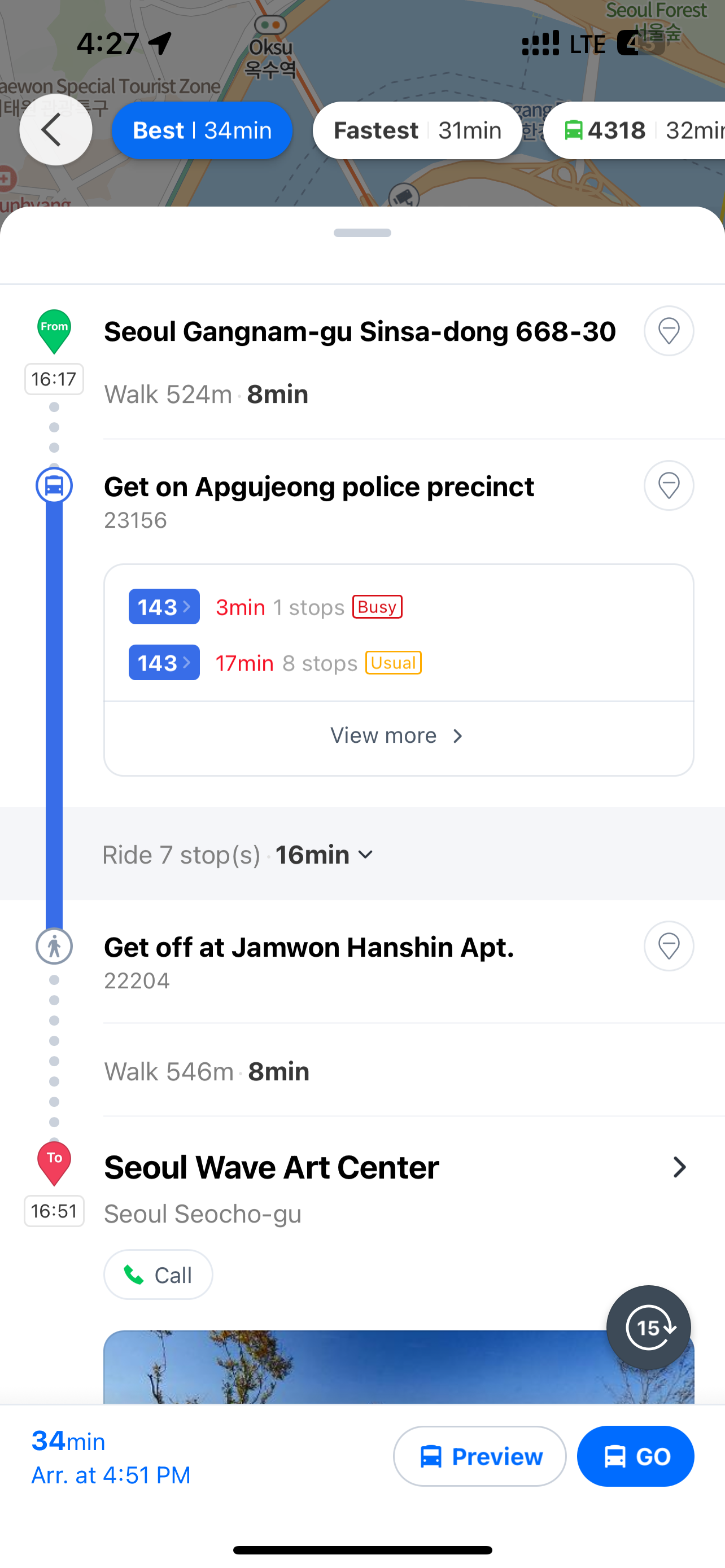Tap the walking figure icon on route
The width and height of the screenshot is (725, 1568).
click(x=54, y=947)
